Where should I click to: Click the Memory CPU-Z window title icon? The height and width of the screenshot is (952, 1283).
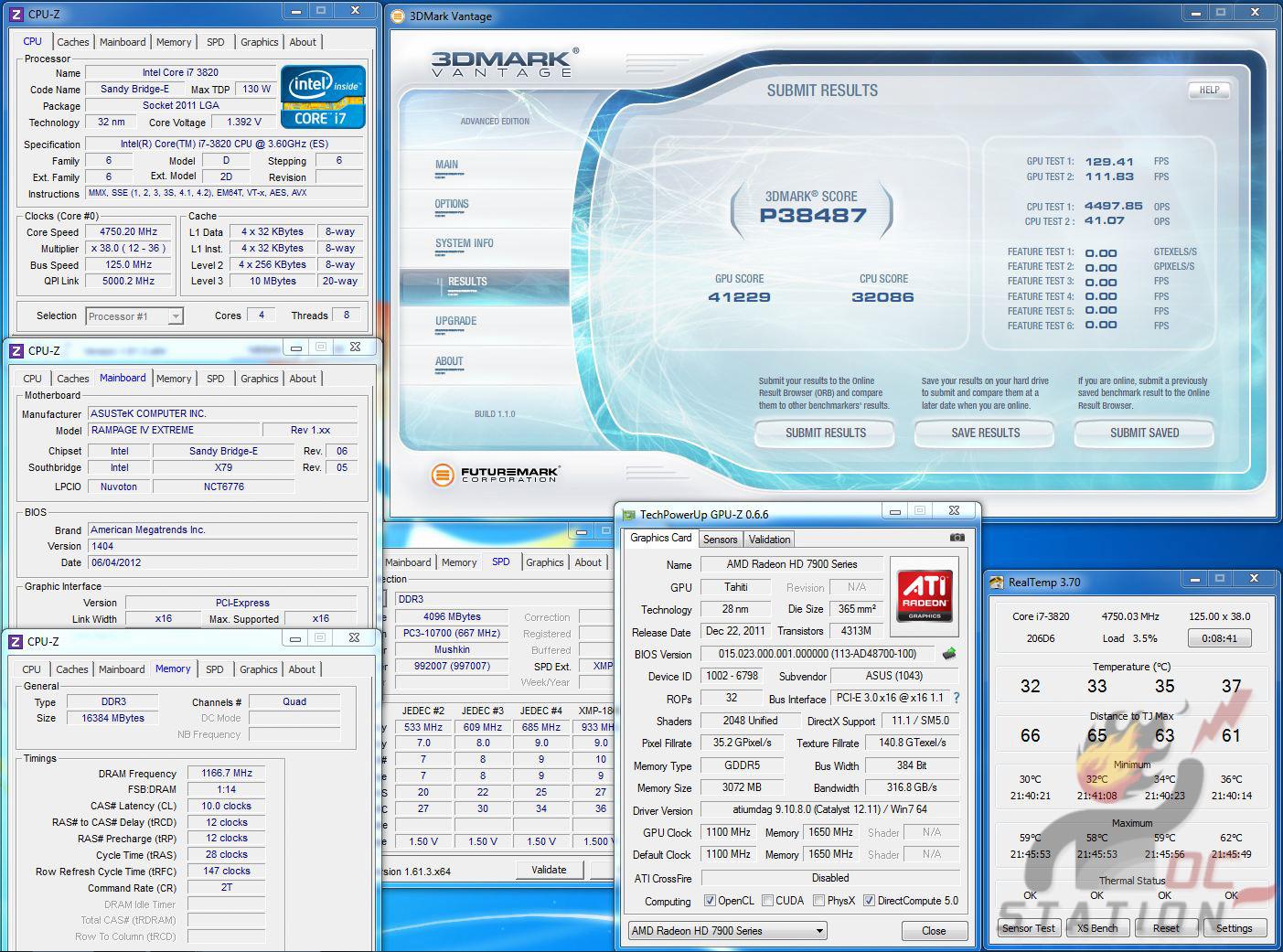click(16, 641)
